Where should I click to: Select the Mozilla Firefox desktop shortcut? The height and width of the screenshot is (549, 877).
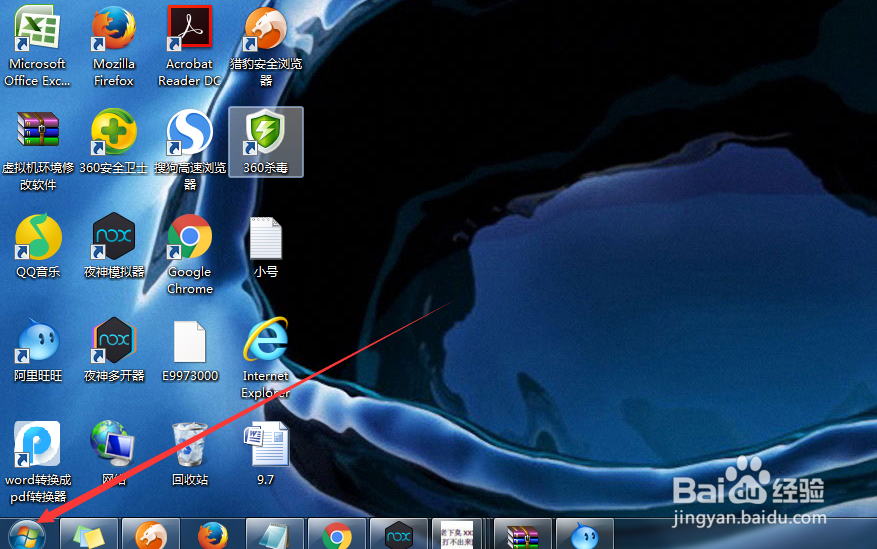point(114,46)
